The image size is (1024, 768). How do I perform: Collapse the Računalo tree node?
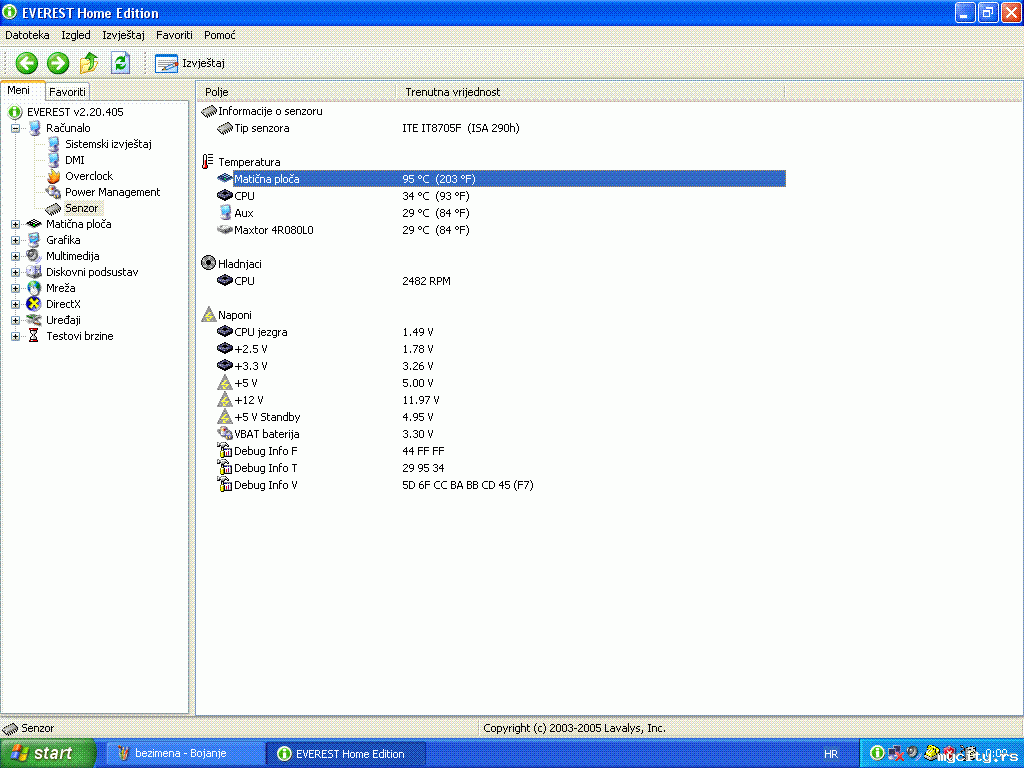15,128
